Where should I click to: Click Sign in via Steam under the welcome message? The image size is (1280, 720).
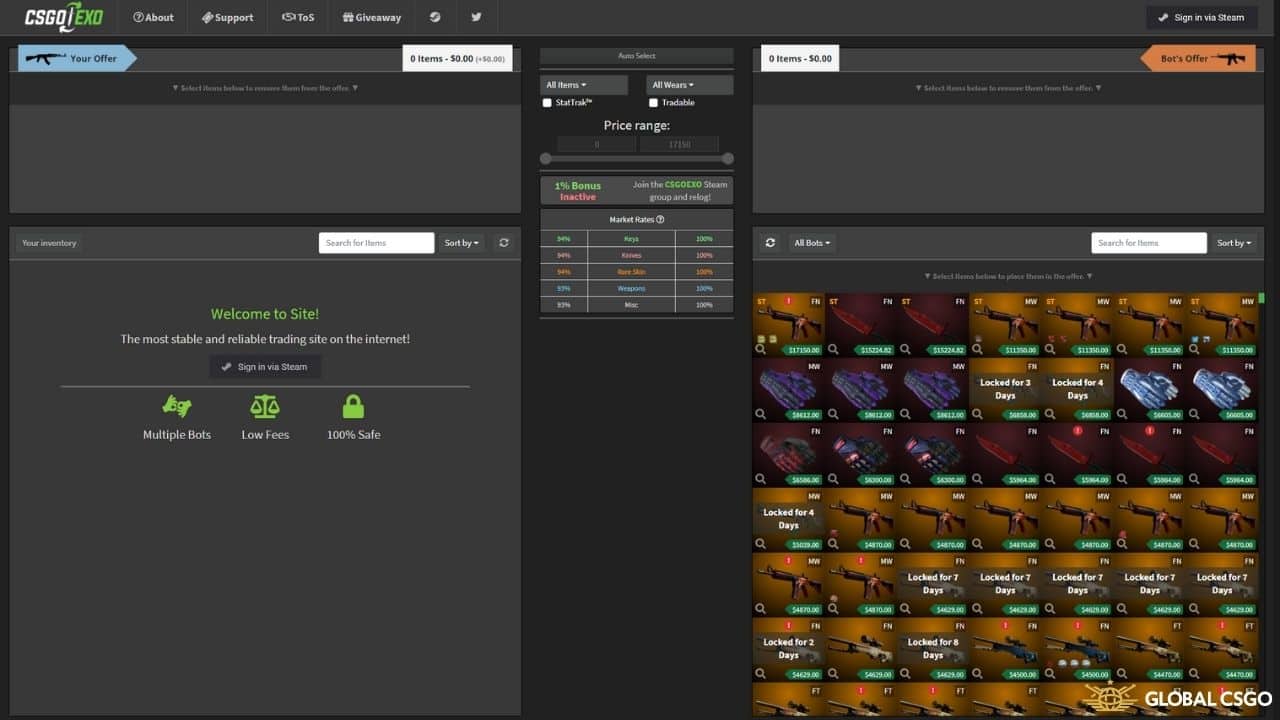coord(265,367)
